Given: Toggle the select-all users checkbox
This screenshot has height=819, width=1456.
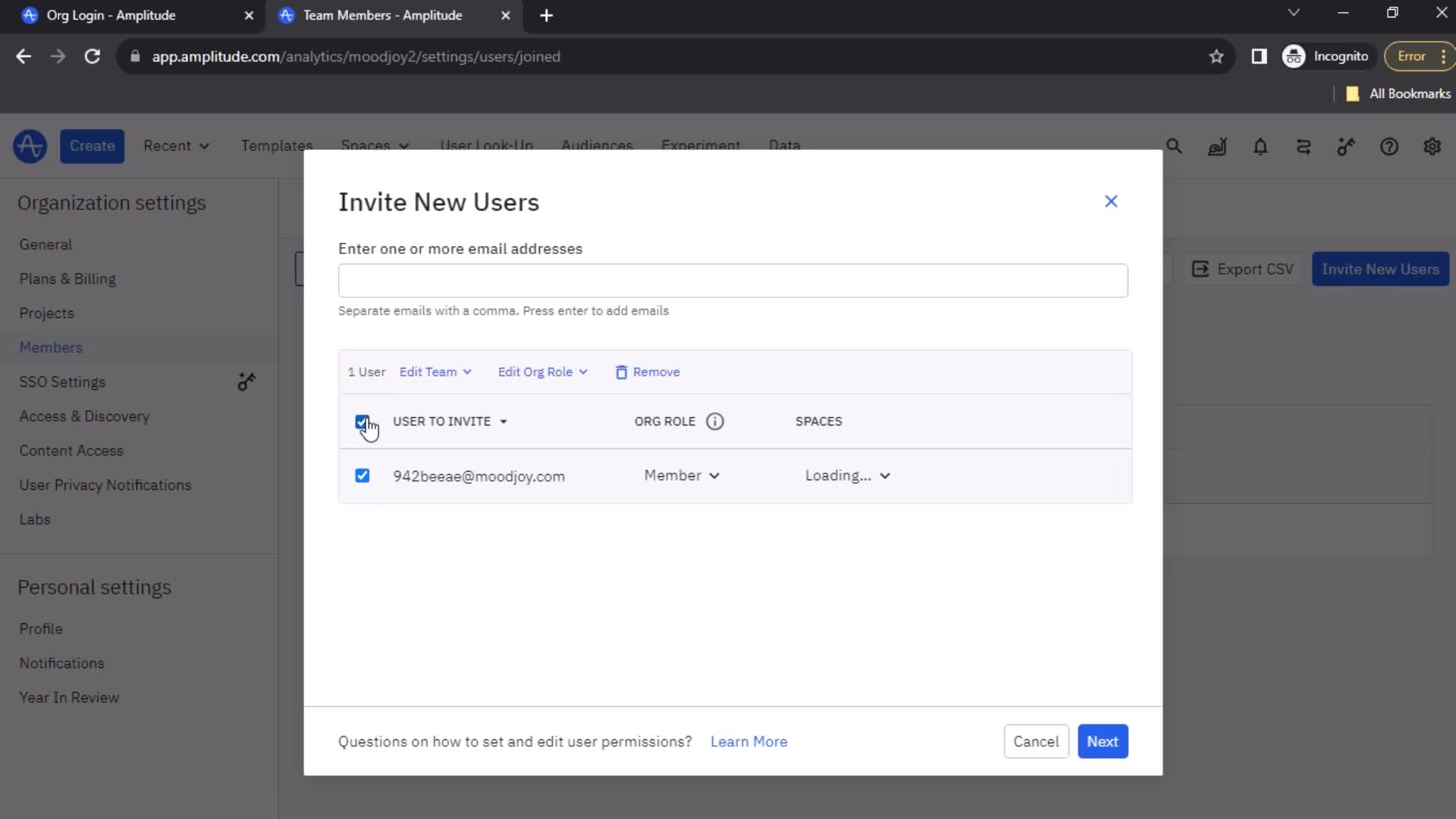Looking at the screenshot, I should [362, 422].
